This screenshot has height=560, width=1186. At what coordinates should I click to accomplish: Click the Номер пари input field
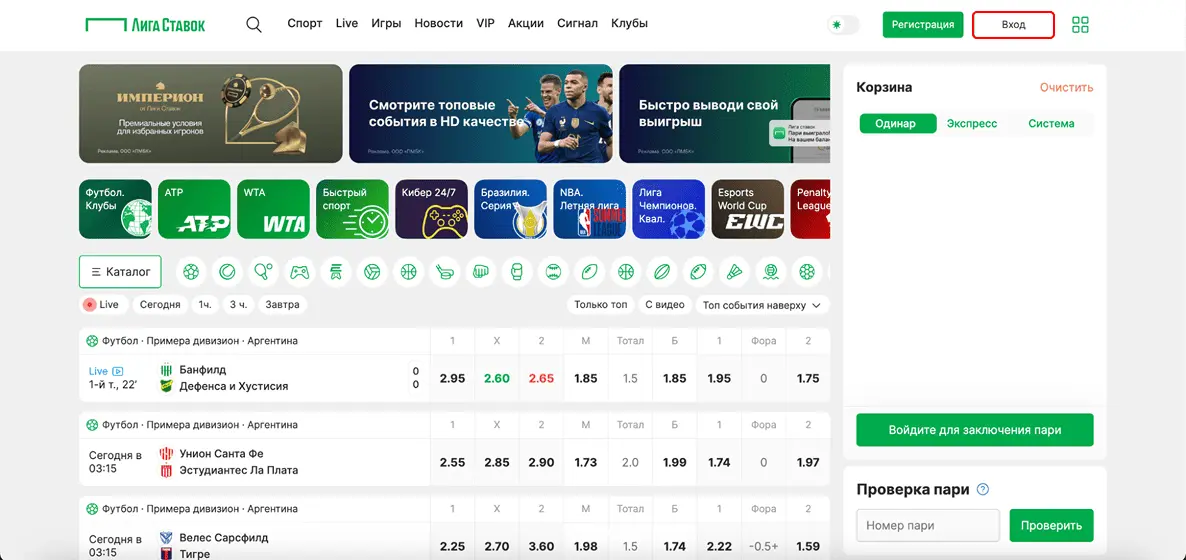(928, 525)
